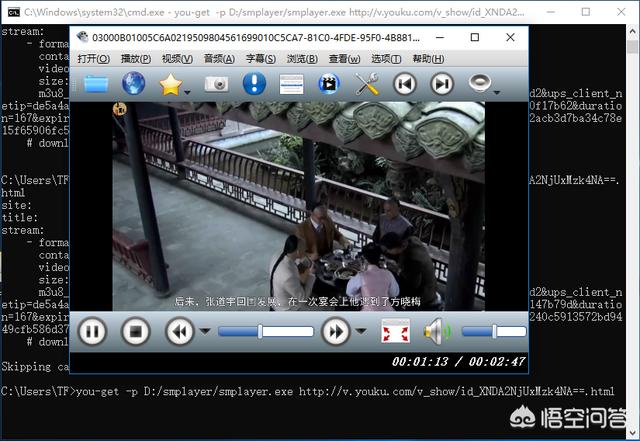Click the cmd.exe window title bar icon
Screen dimensions: 640x441
(x=14, y=12)
